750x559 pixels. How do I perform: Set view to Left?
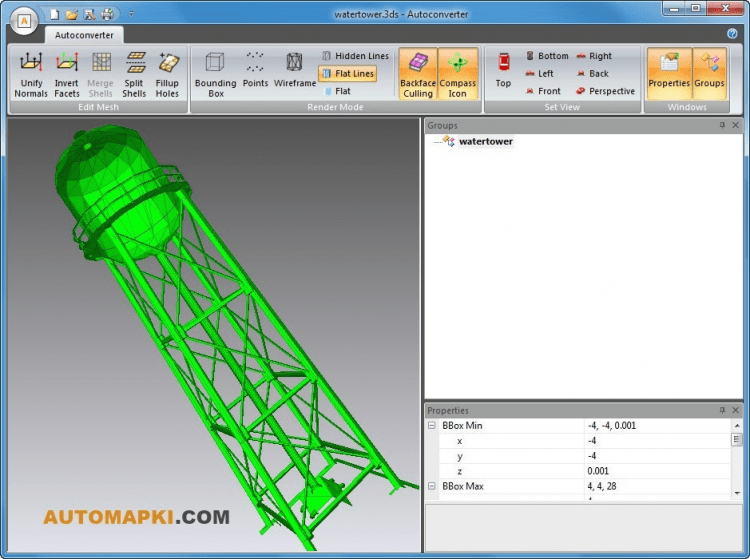[x=540, y=74]
